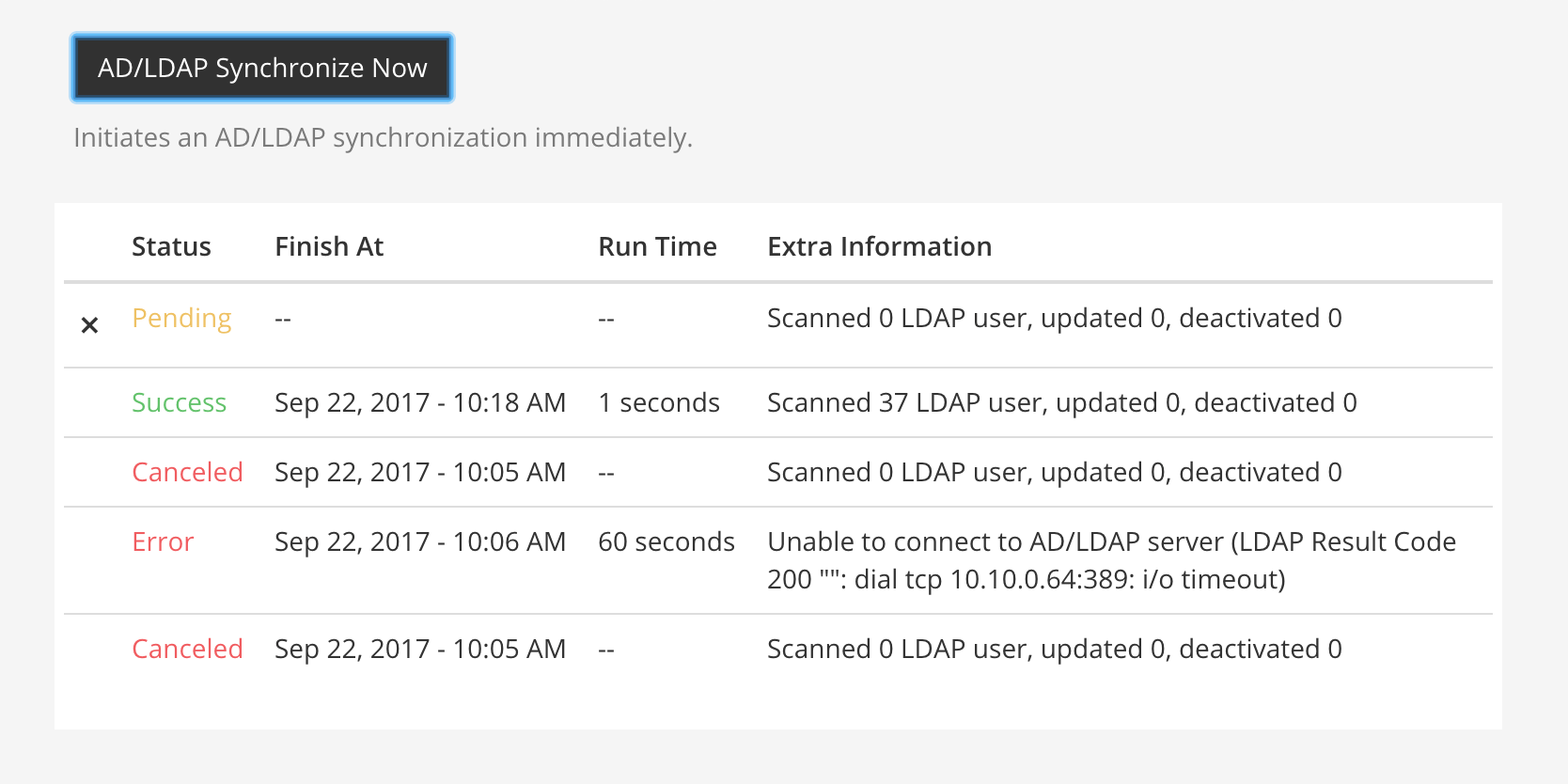This screenshot has width=1568, height=784.
Task: Click the last Canceled status entry
Action: point(187,649)
